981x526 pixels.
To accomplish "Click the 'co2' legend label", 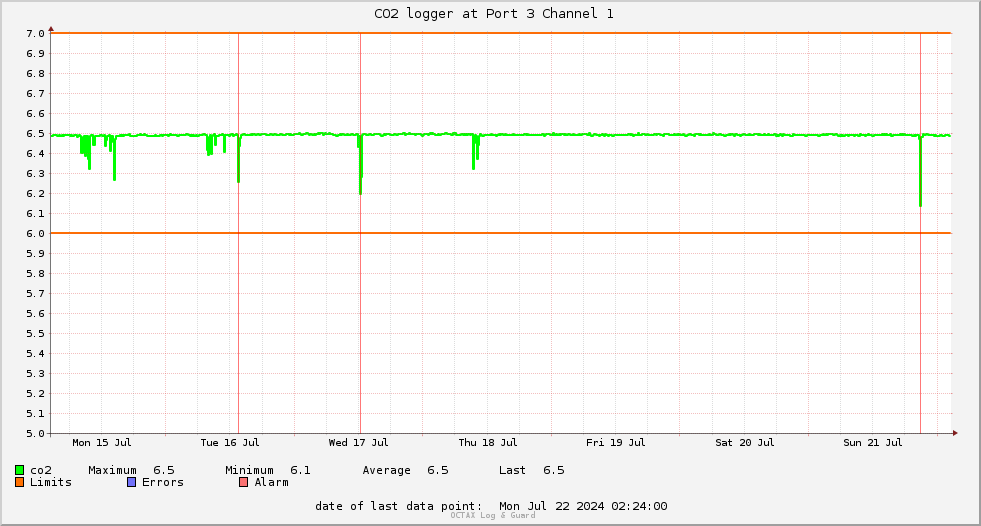I will click(41, 470).
